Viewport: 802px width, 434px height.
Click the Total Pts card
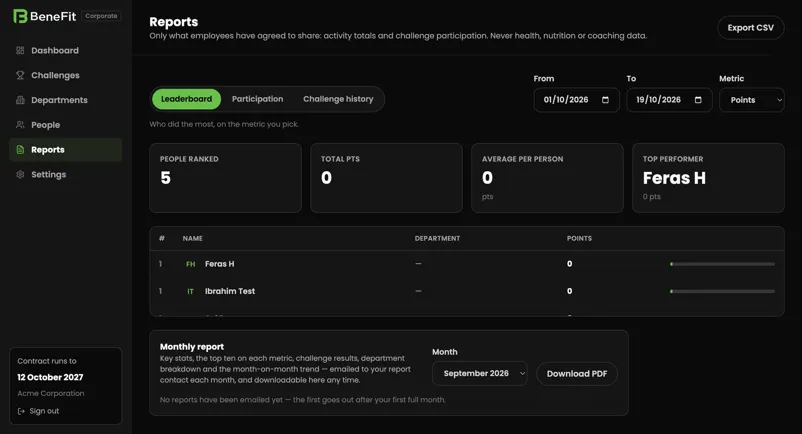386,178
